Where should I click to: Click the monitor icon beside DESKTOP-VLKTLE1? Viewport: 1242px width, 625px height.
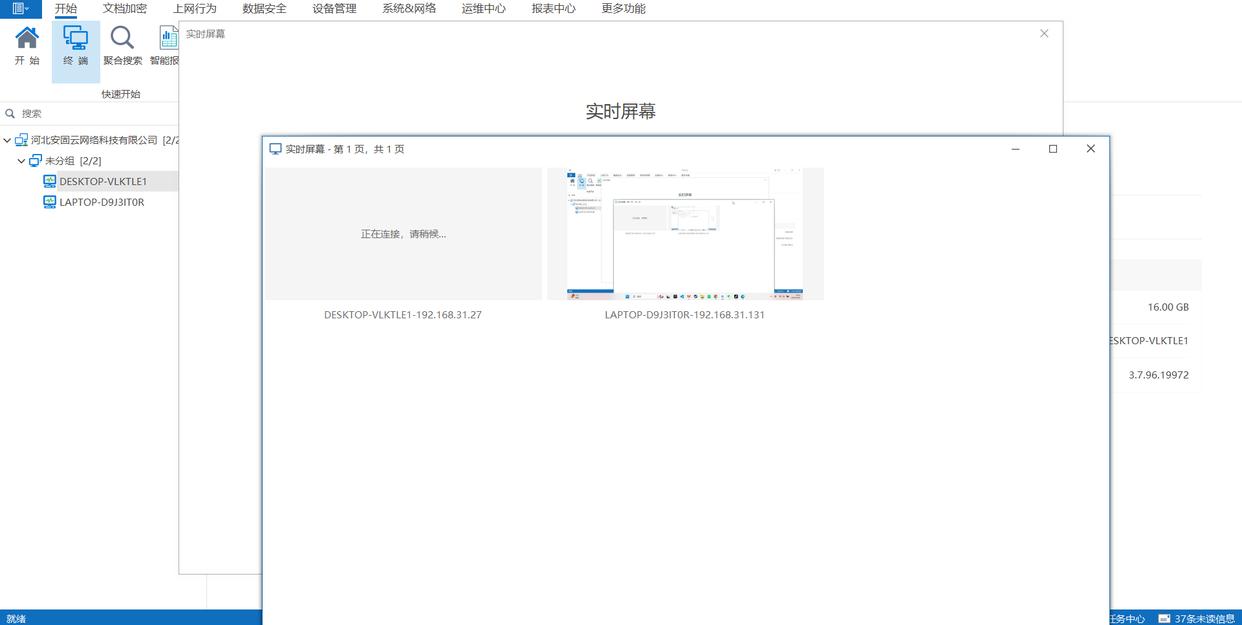[x=50, y=181]
